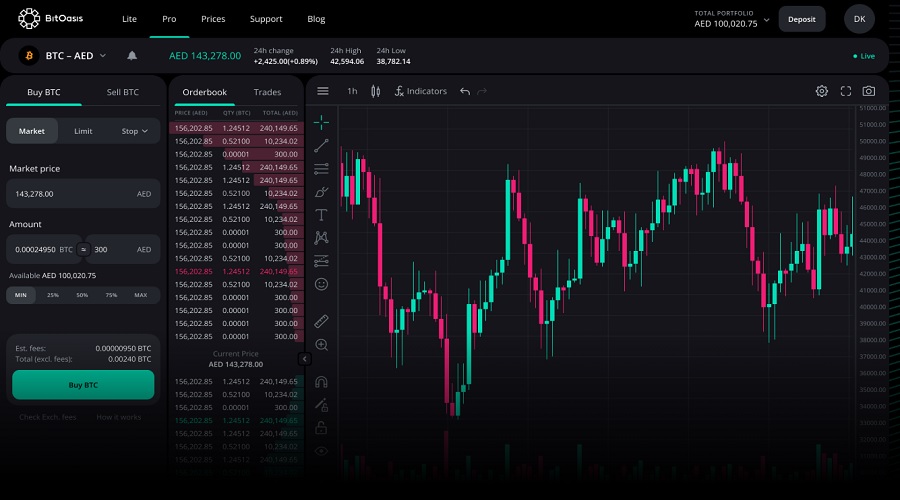
Task: Select the text annotation tool
Action: (321, 215)
